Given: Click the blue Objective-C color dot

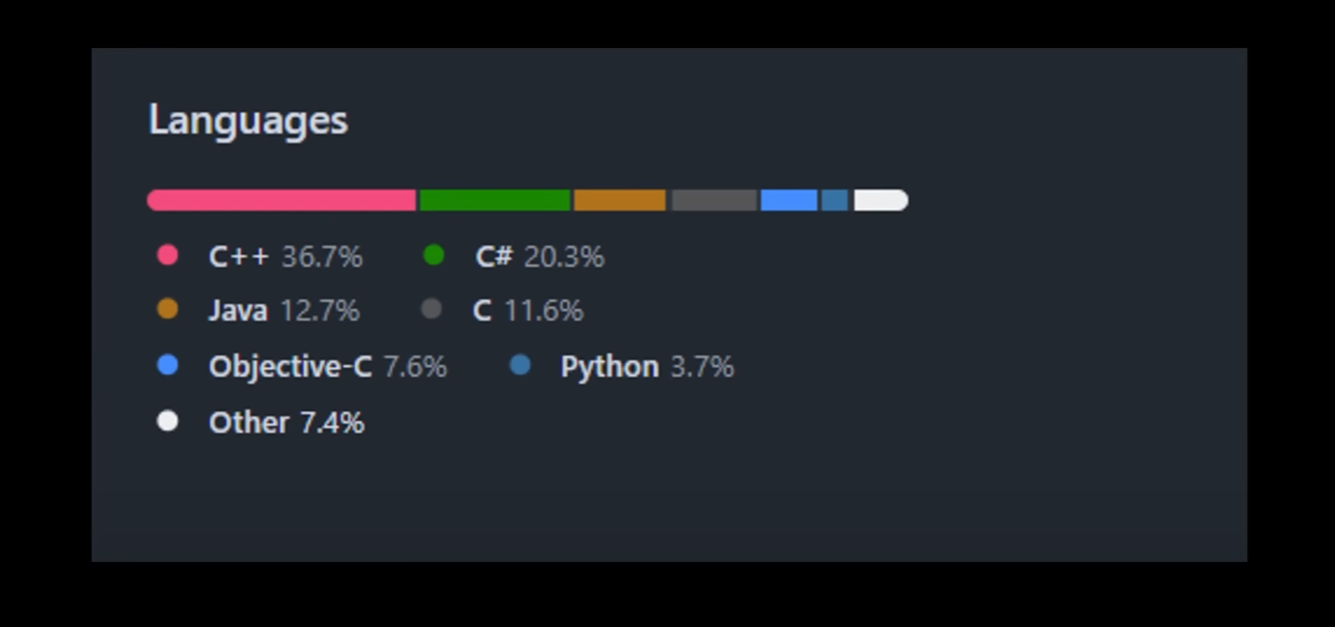Looking at the screenshot, I should pos(167,365).
